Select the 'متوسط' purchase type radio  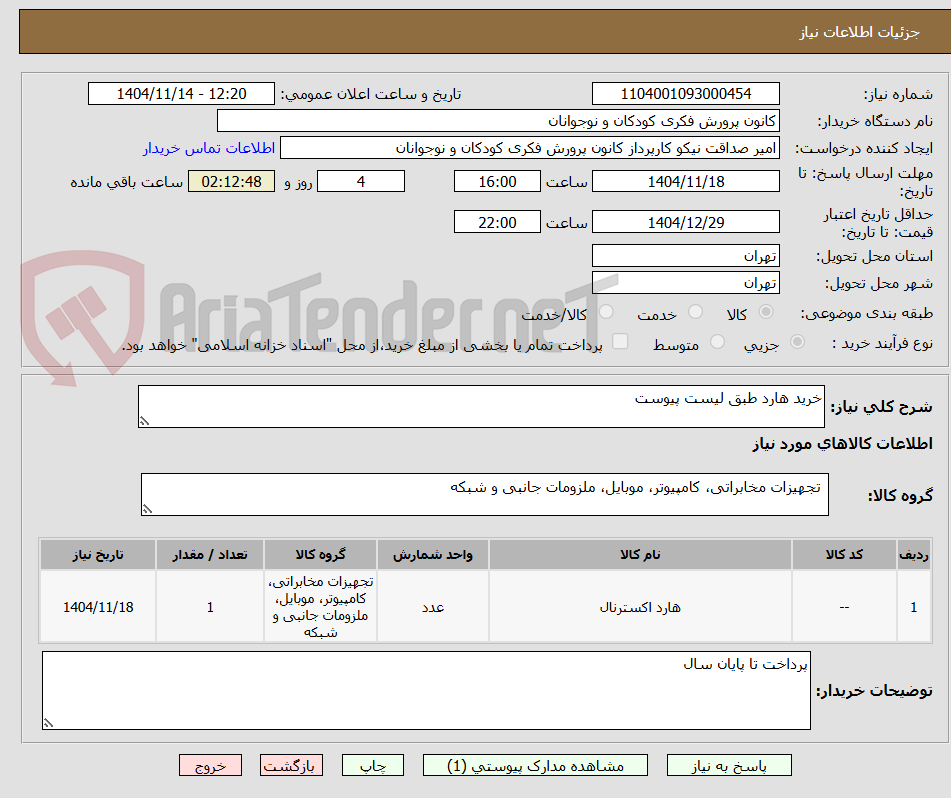click(x=717, y=342)
